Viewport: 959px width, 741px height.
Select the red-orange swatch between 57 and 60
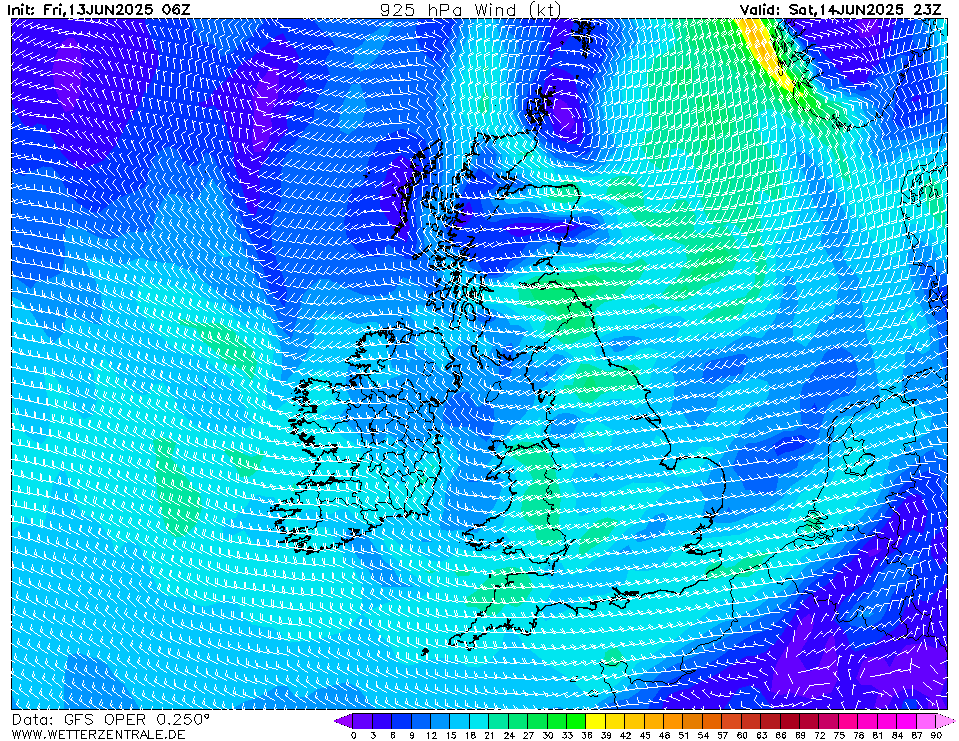[x=732, y=721]
